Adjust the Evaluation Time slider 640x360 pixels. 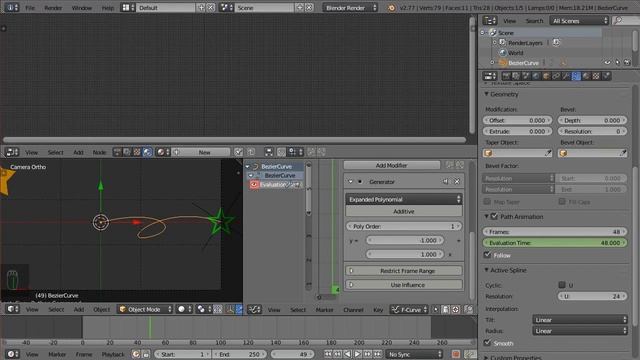pos(555,243)
